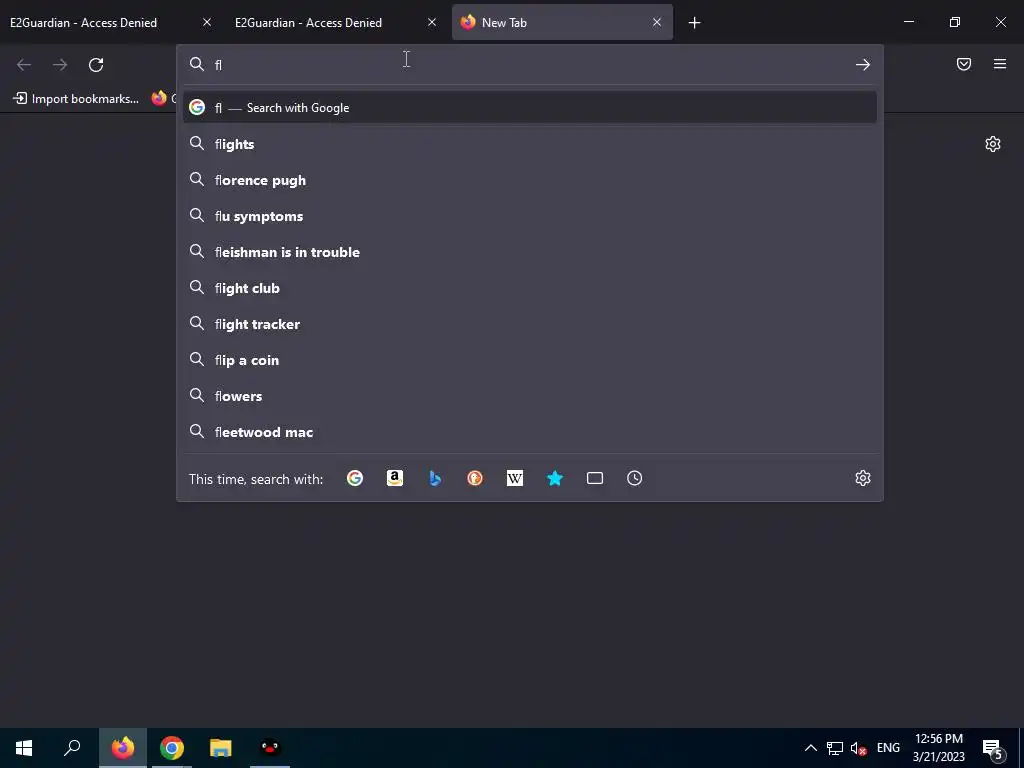The width and height of the screenshot is (1024, 768).
Task: Close the first E2Guardian tab
Action: point(207,22)
